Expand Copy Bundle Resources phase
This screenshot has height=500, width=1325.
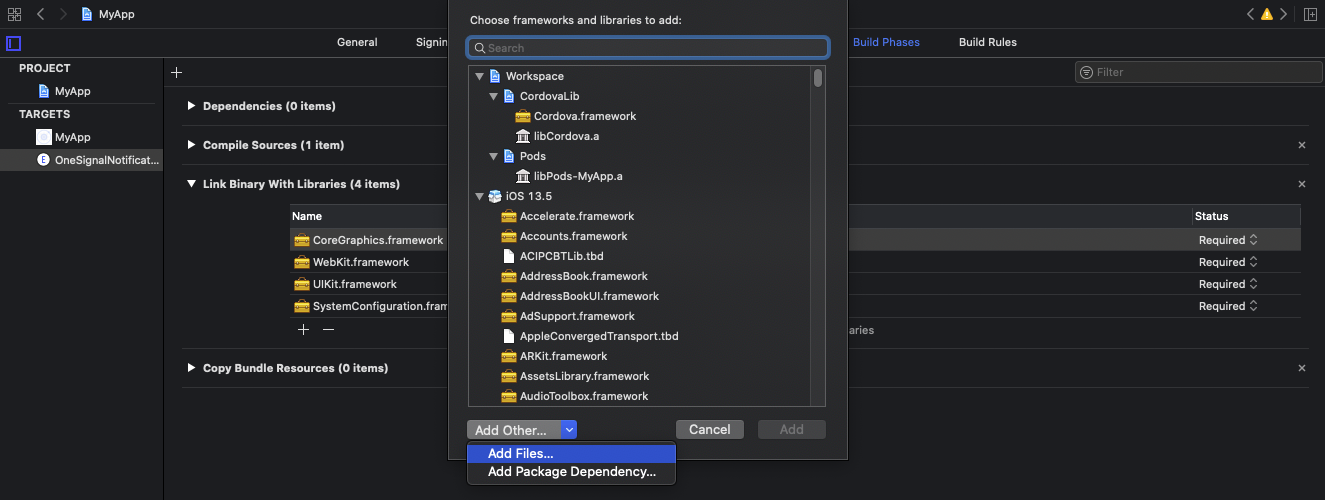pyautogui.click(x=192, y=368)
